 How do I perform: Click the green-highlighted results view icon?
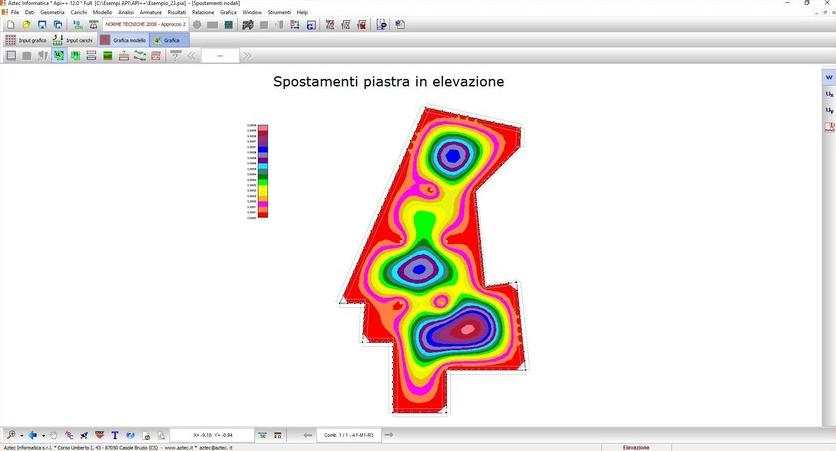pos(59,56)
